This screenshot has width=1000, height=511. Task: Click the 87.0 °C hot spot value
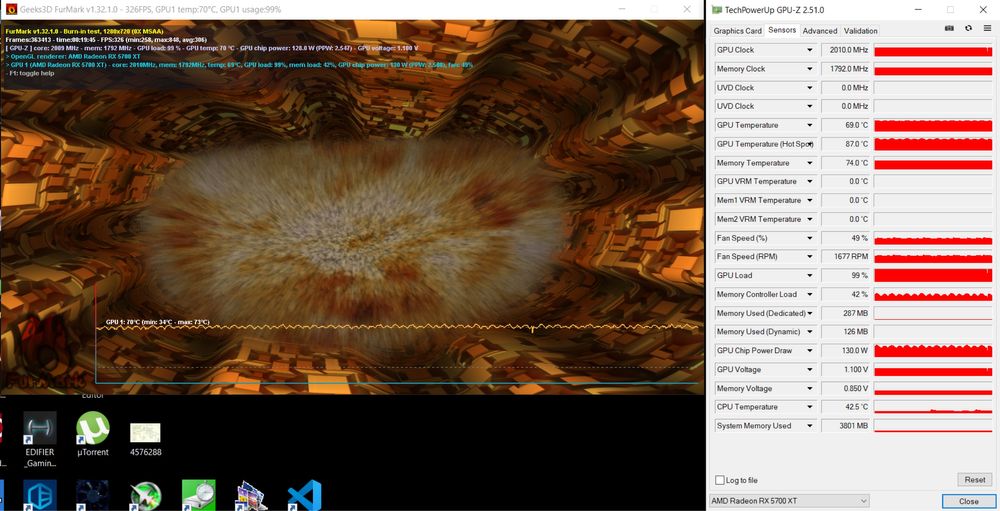point(845,144)
